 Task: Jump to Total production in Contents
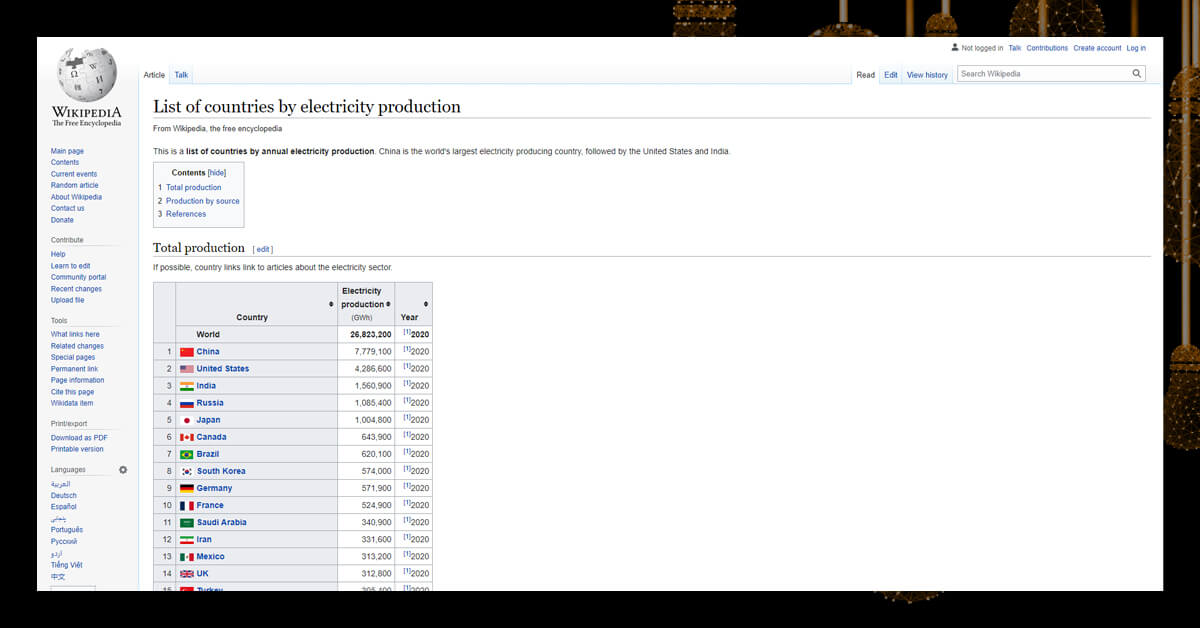click(194, 188)
